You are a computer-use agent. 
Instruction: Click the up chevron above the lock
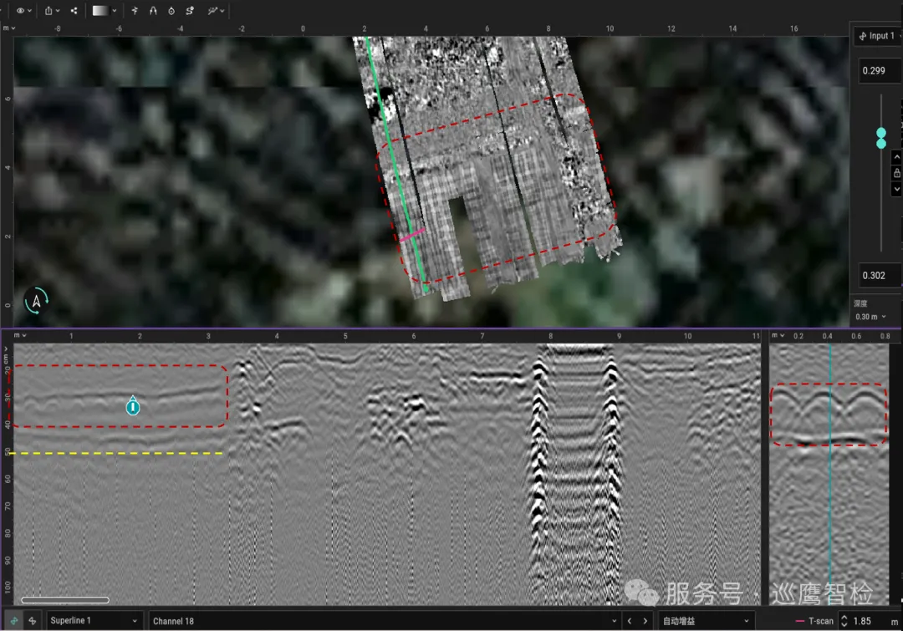897,157
